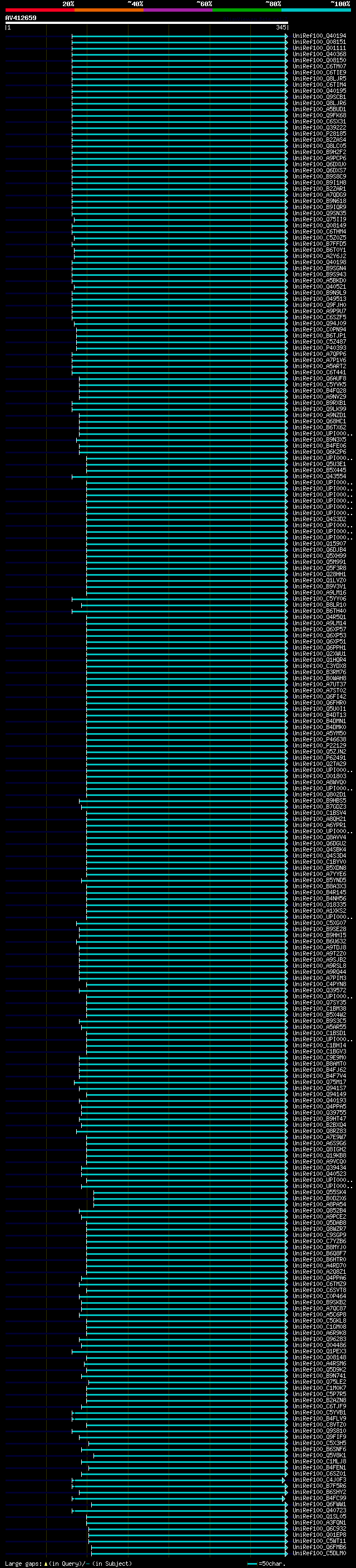Viewport: 356px width, 1568px height.
Task: Select hit label UniRef100_Q40523
Action: (319, 1173)
